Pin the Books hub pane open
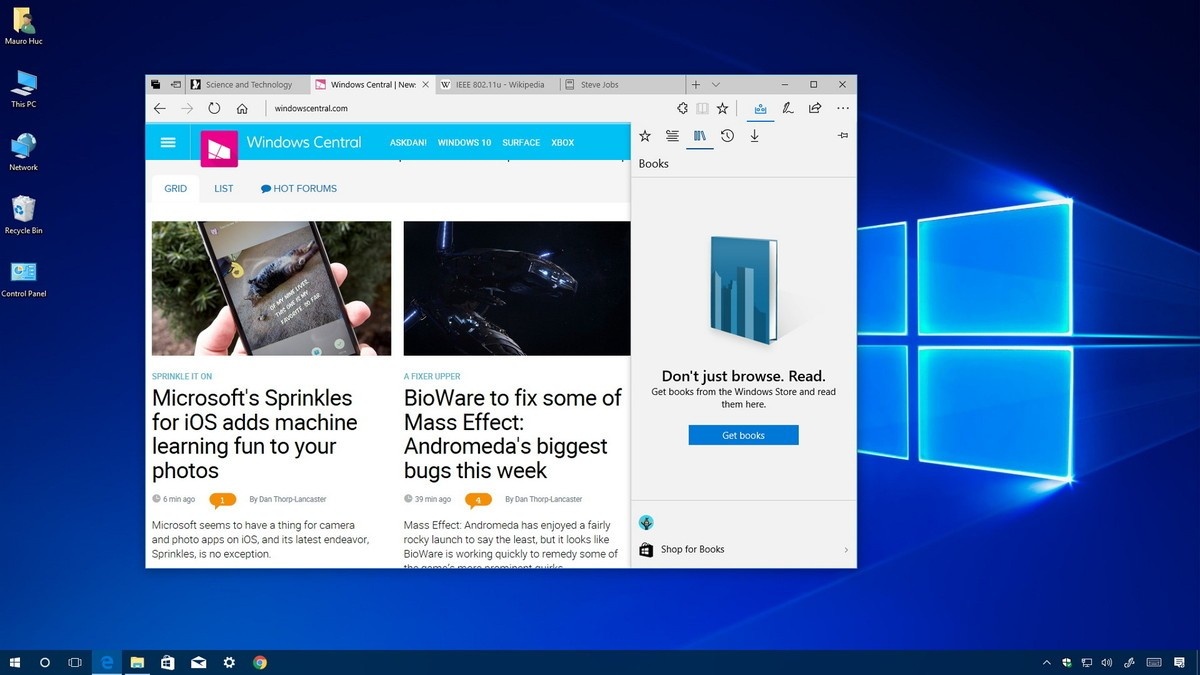Image resolution: width=1200 pixels, height=675 pixels. 842,135
